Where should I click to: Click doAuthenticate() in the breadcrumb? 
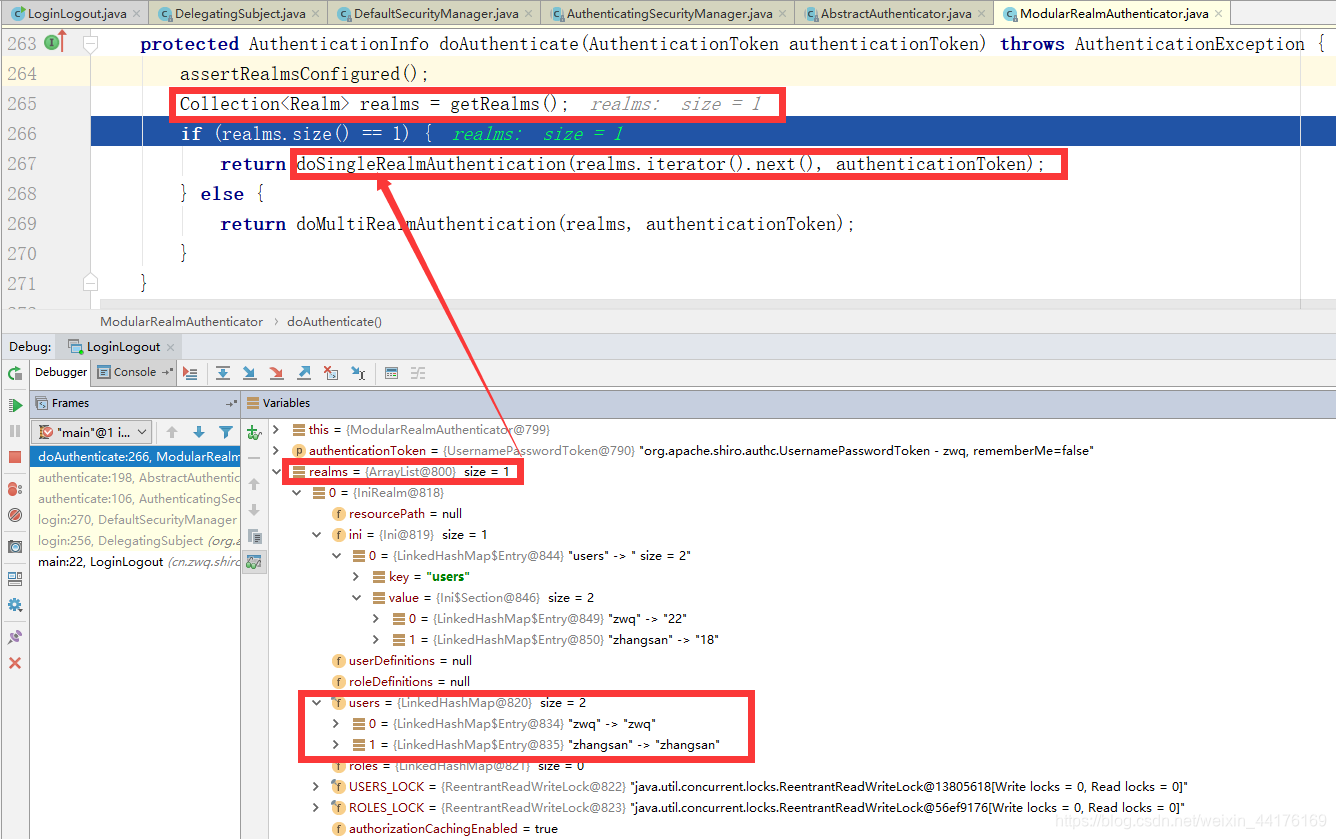click(334, 322)
